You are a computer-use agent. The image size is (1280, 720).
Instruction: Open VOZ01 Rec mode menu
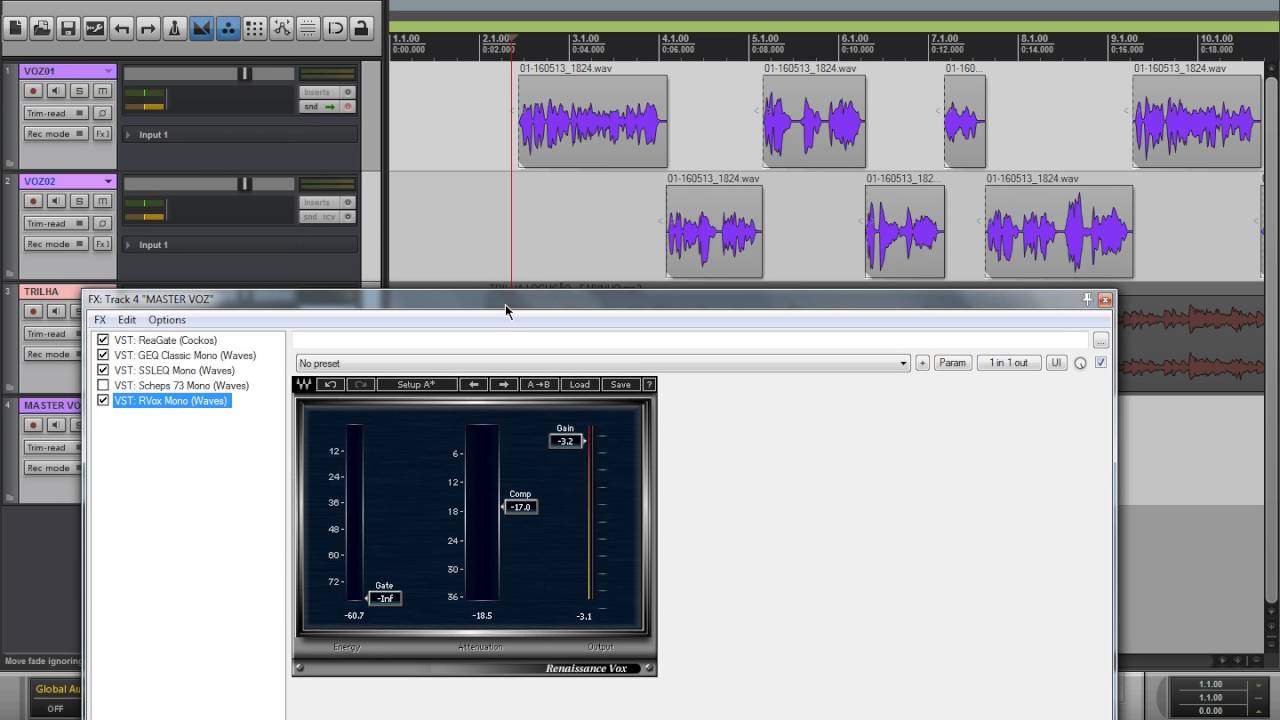click(x=56, y=134)
